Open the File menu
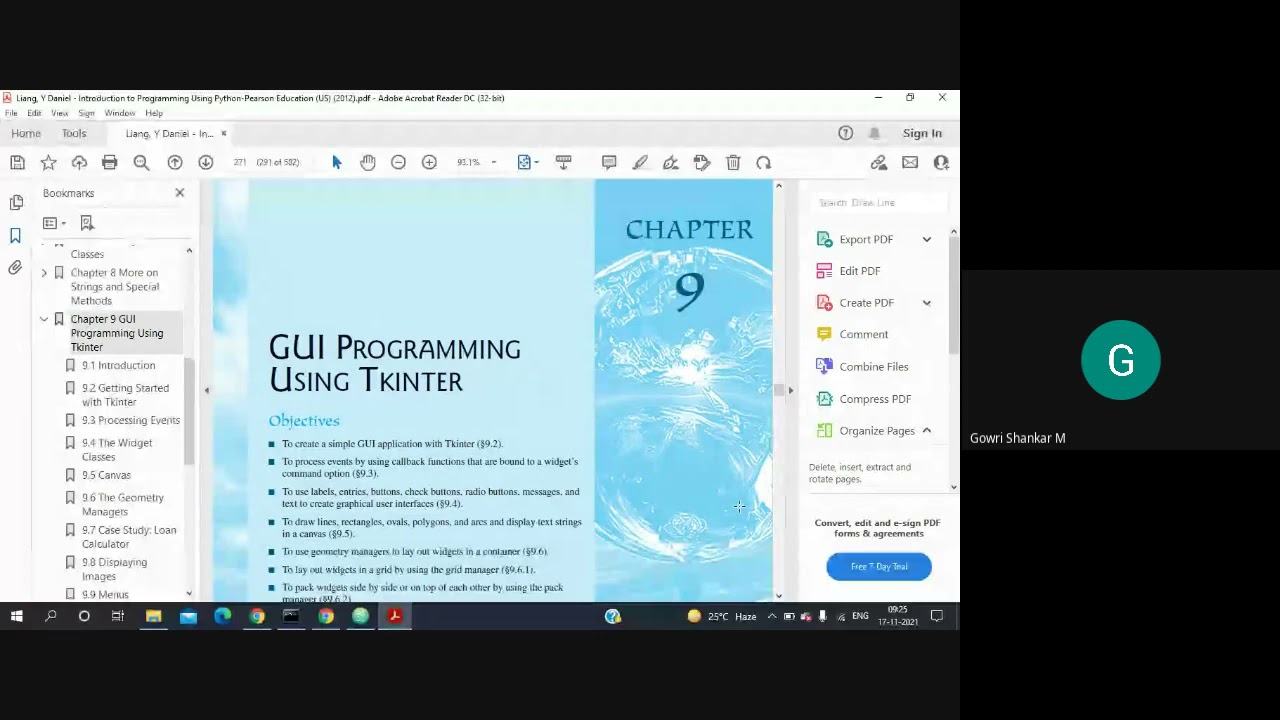1280x720 pixels. coord(11,113)
